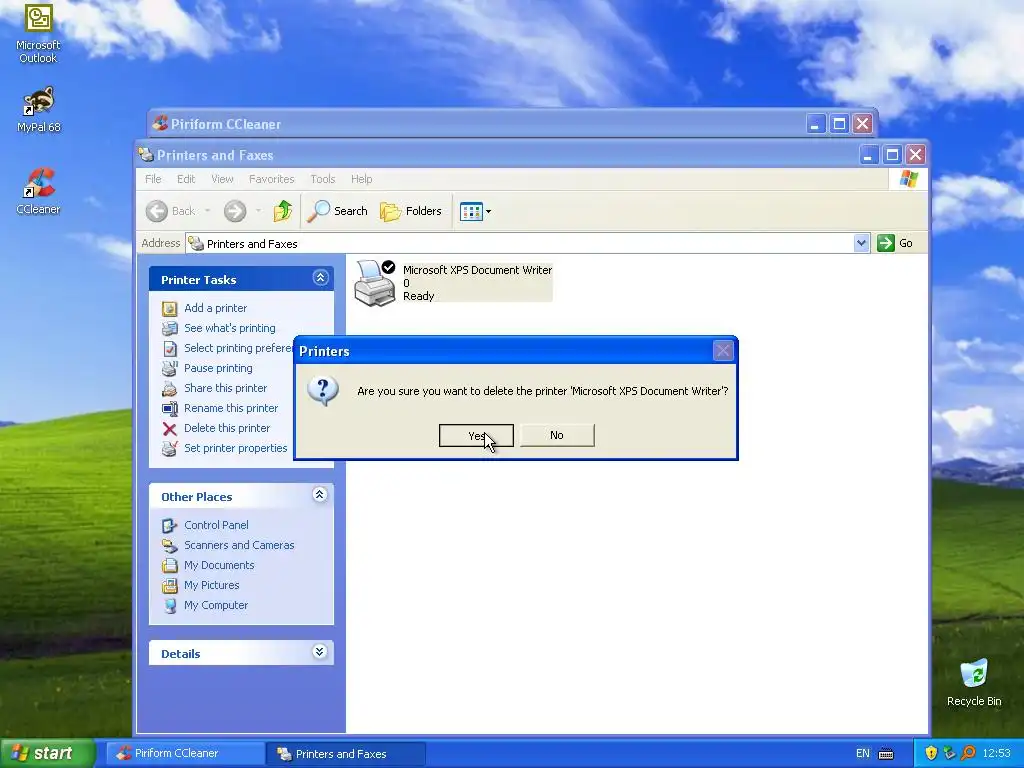The height and width of the screenshot is (768, 1024).
Task: Click the red X Delete this printer icon
Action: 170,428
